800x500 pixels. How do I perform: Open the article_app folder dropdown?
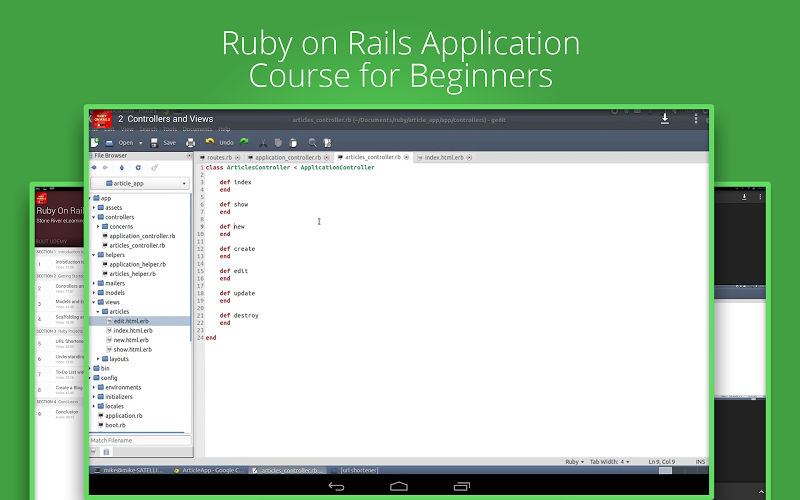coord(140,184)
